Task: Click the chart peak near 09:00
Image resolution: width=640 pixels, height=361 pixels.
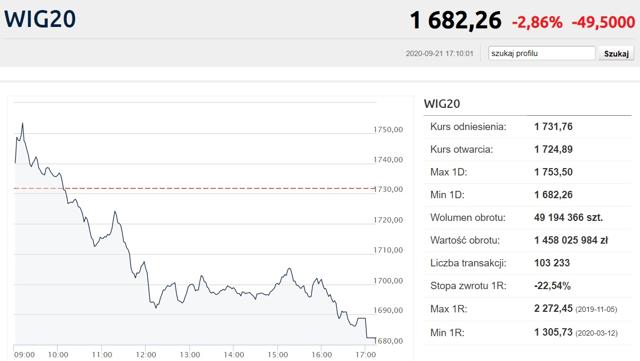Action: pos(22,123)
